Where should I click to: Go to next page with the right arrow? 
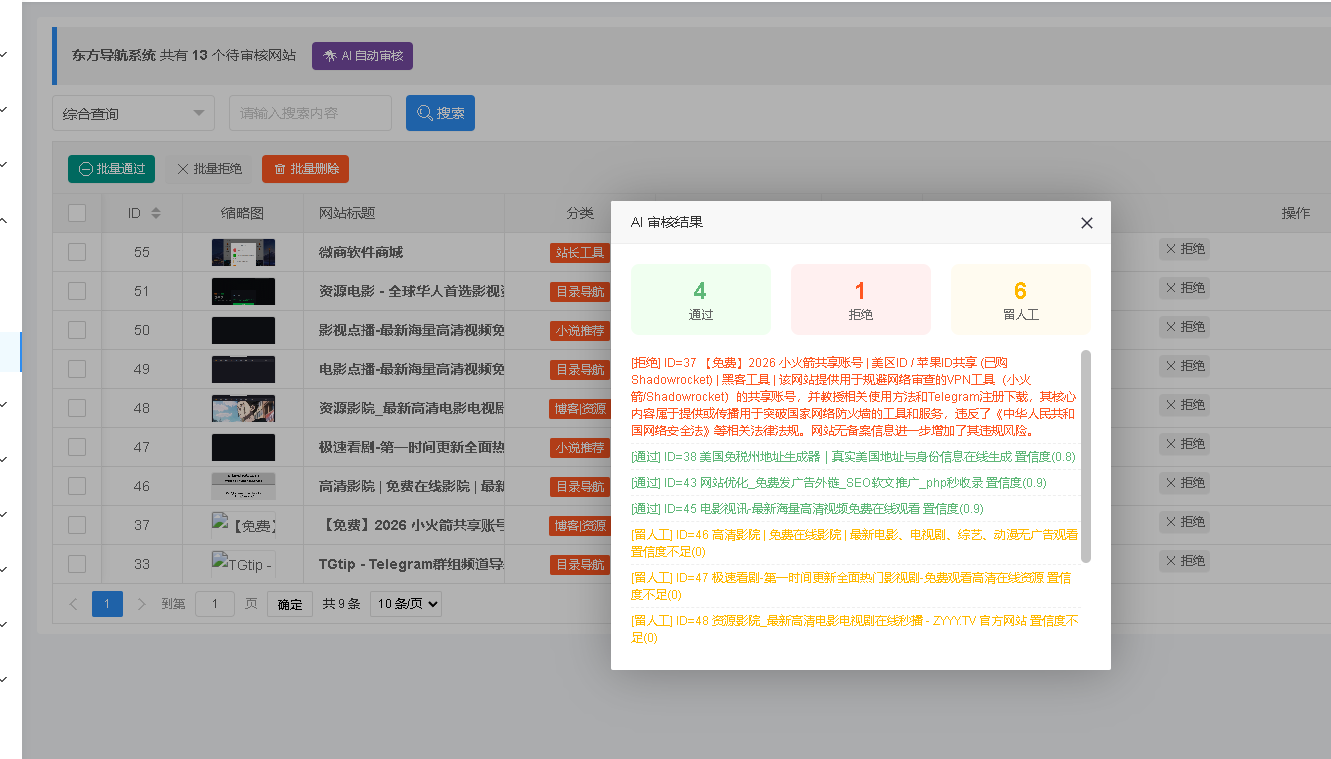(x=141, y=603)
